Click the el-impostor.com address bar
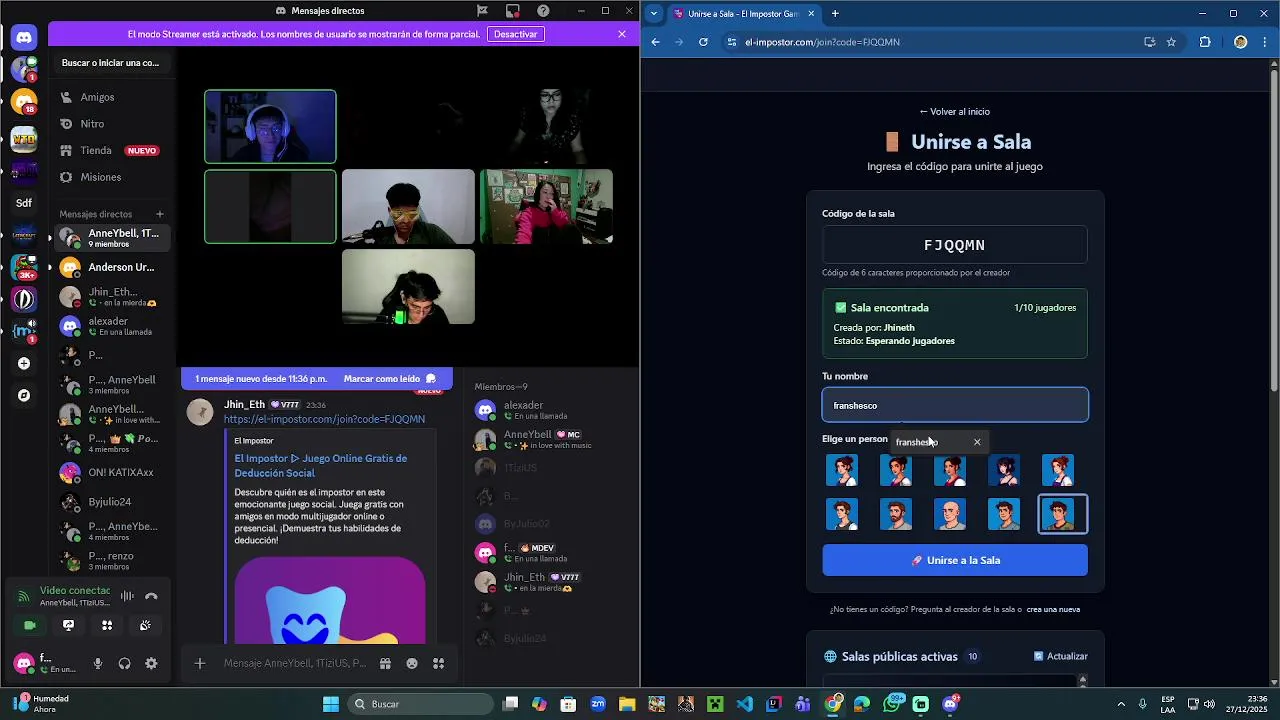 coord(935,42)
